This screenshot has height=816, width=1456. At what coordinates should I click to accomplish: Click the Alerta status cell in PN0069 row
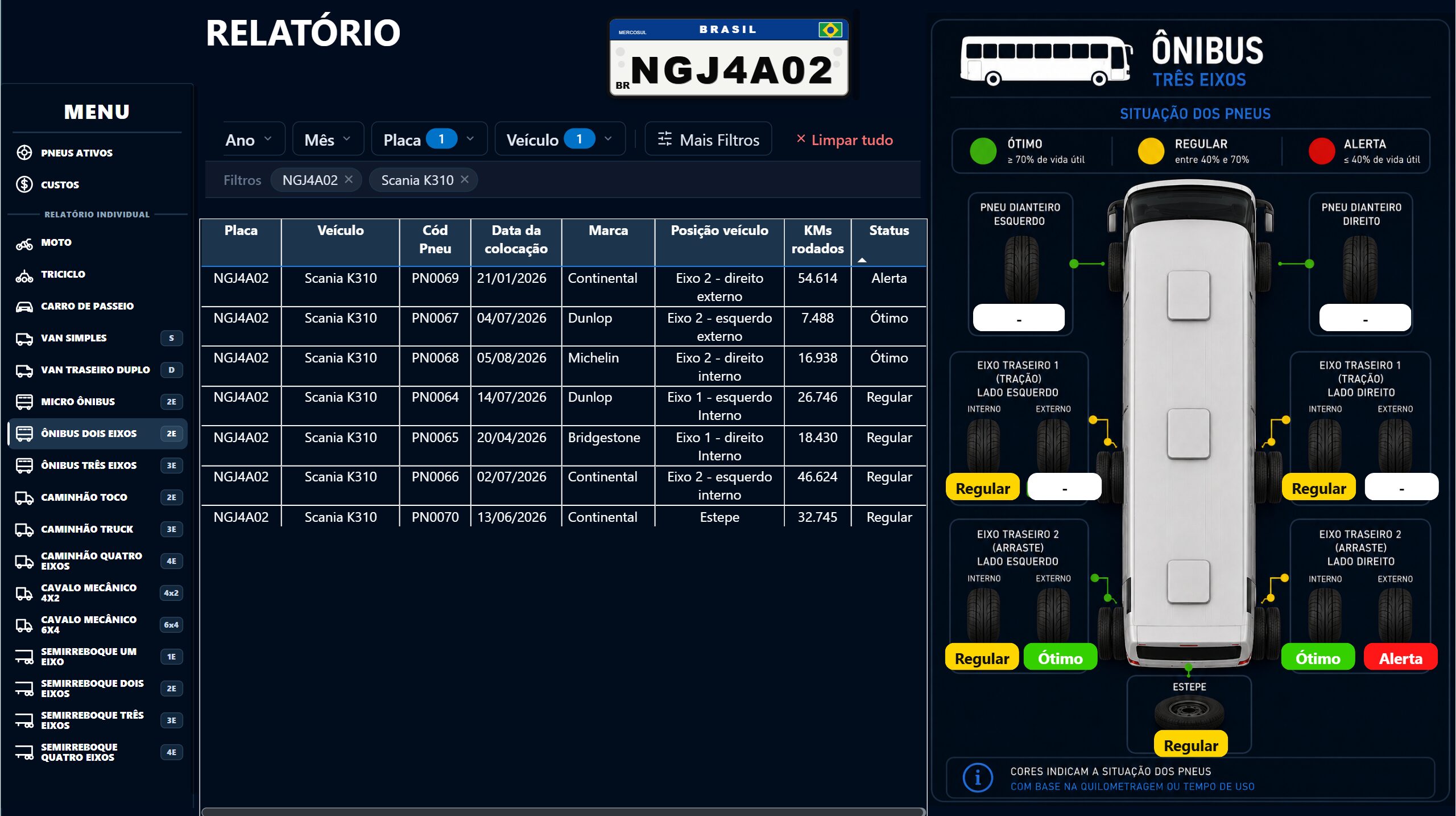(889, 287)
